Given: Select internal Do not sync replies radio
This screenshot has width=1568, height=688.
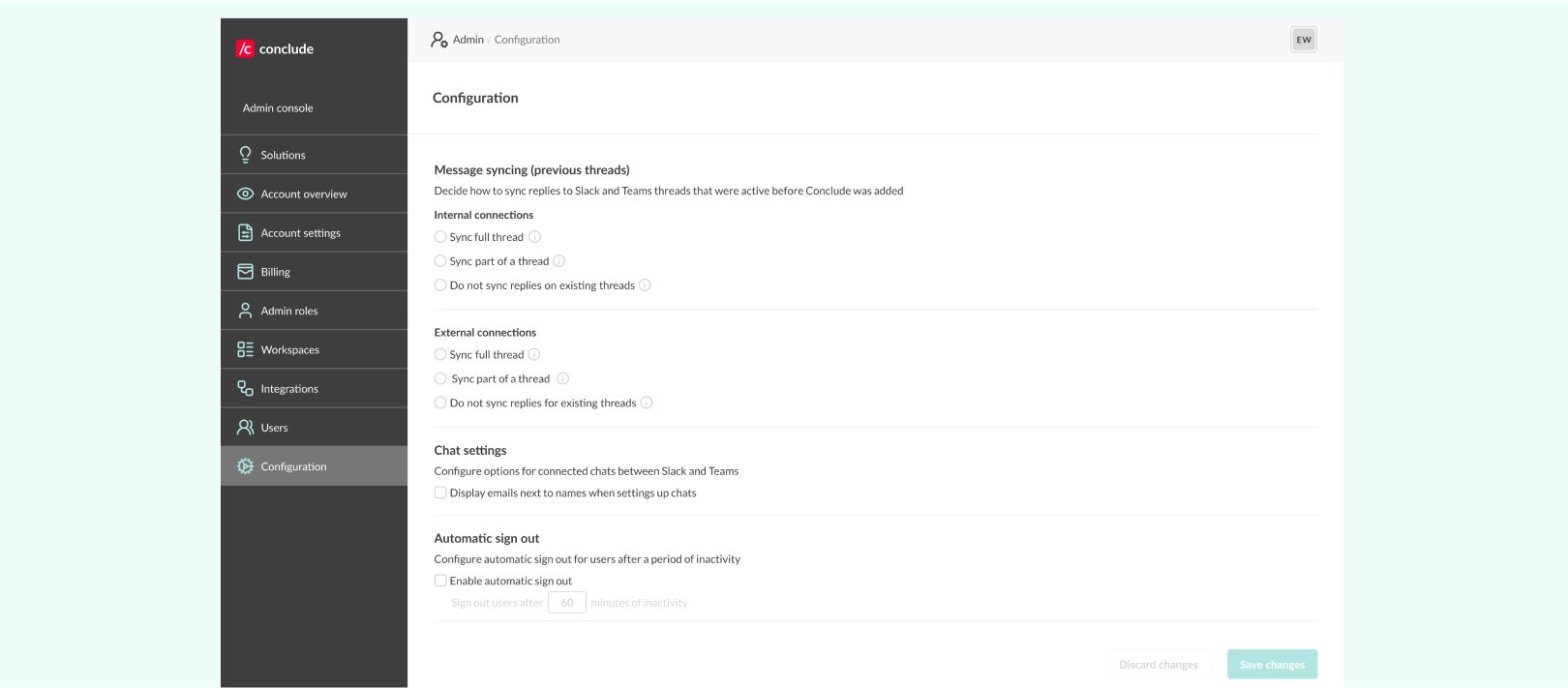Looking at the screenshot, I should coord(440,285).
